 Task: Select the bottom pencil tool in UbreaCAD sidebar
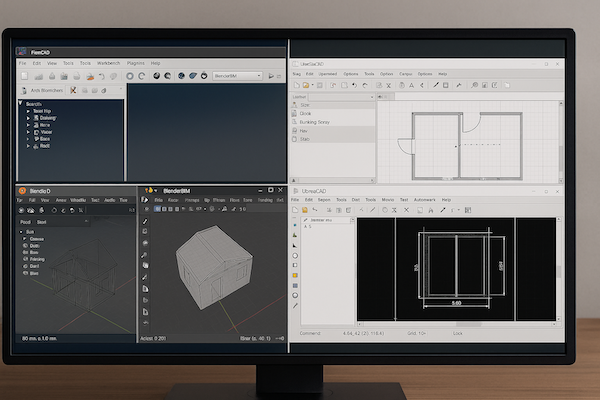(x=295, y=305)
